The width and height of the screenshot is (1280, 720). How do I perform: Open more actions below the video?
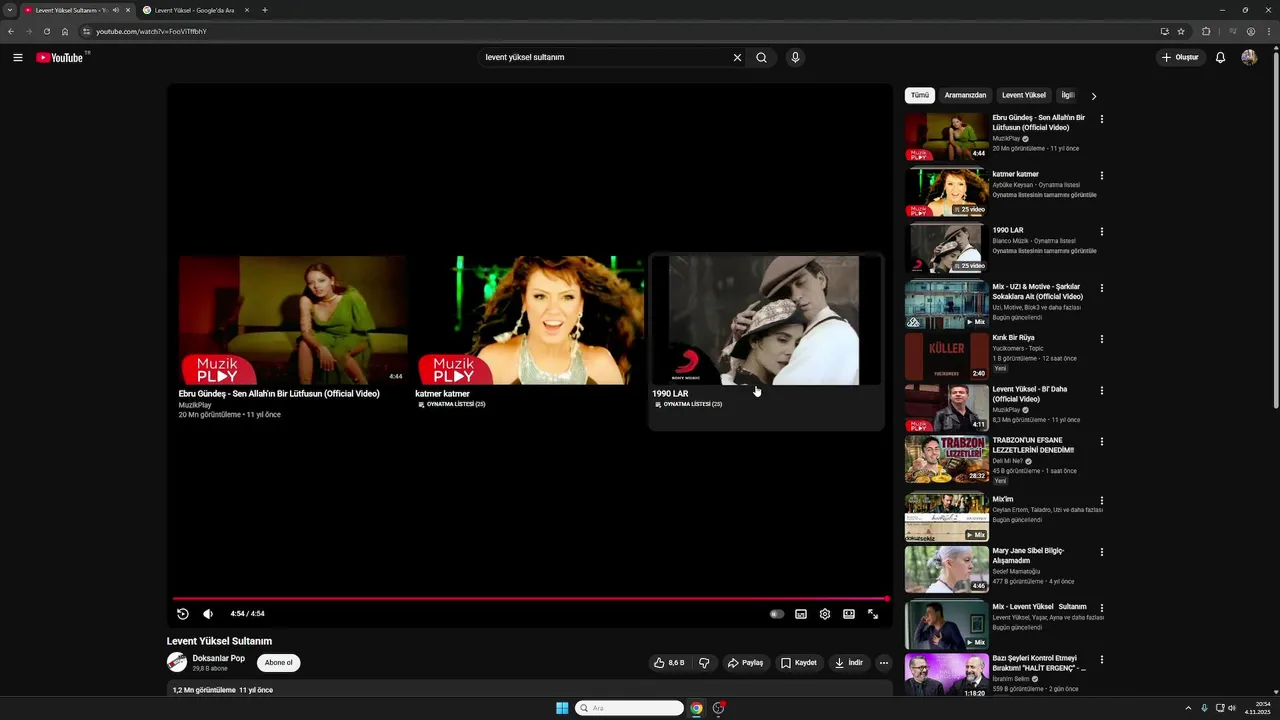[883, 663]
